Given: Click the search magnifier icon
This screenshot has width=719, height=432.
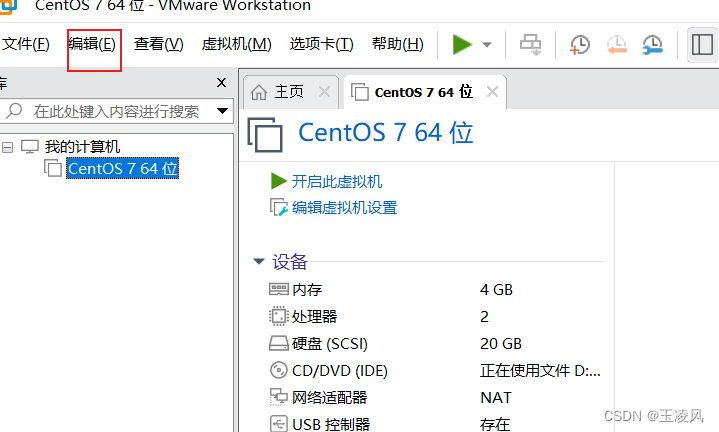Looking at the screenshot, I should click(15, 111).
